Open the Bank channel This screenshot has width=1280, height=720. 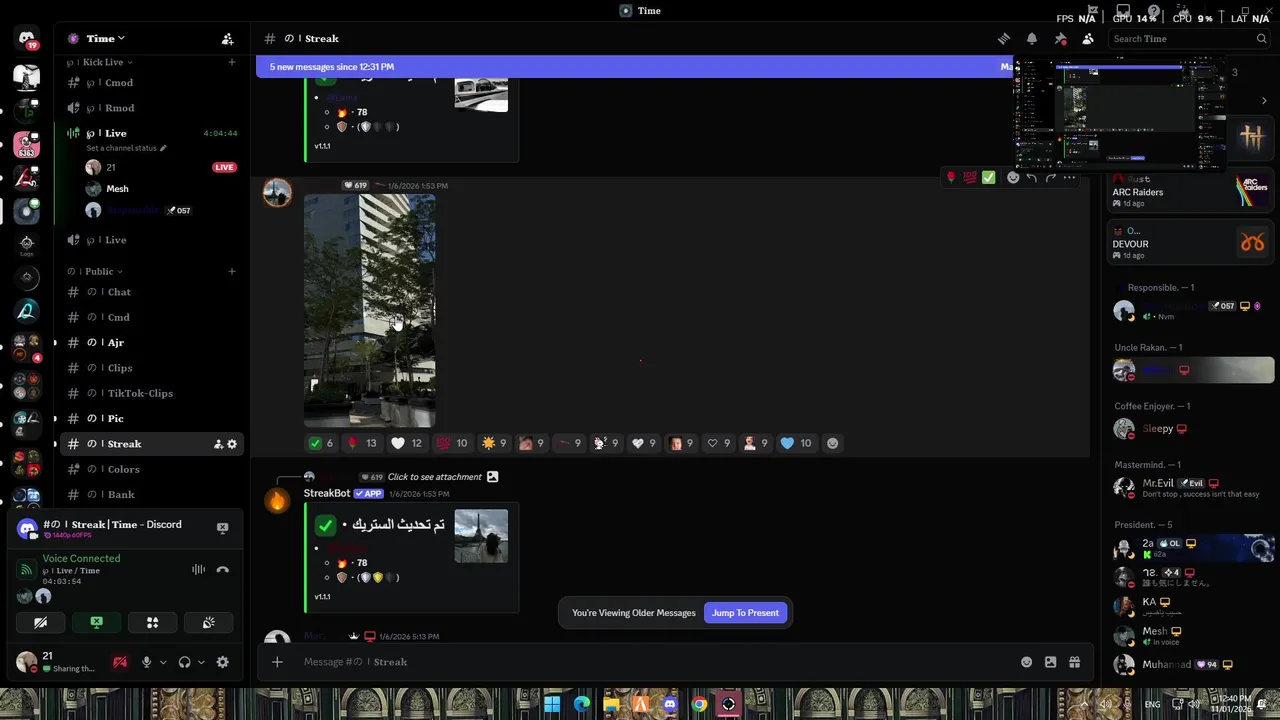150,494
